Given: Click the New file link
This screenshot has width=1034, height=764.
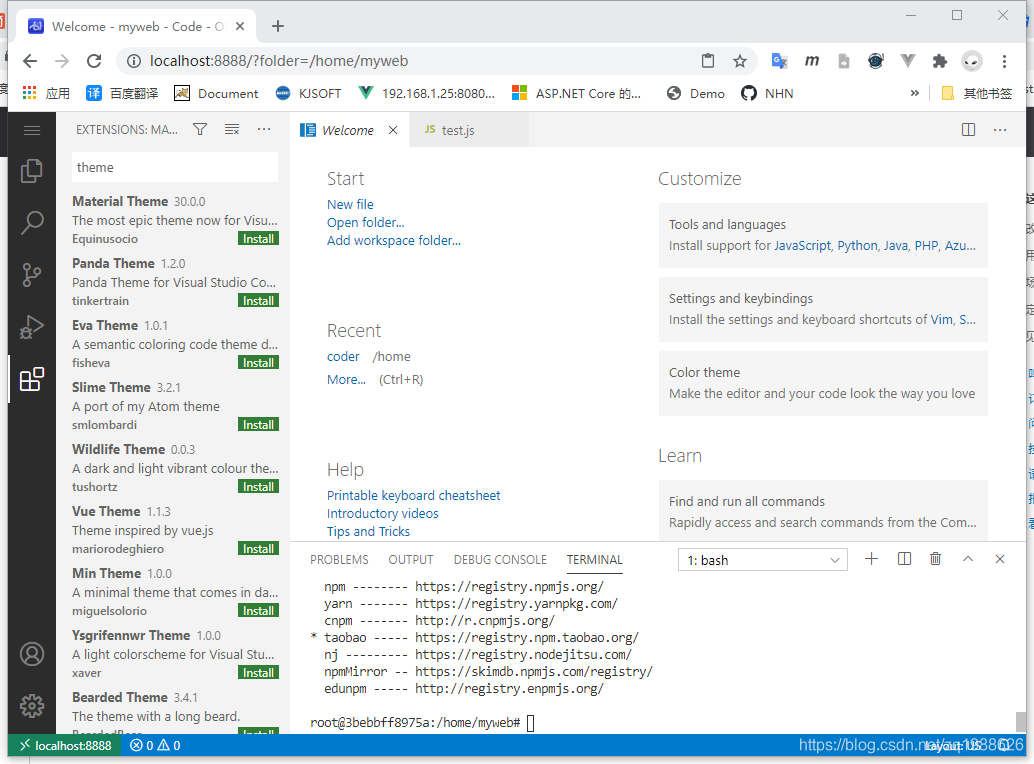Looking at the screenshot, I should 350,204.
